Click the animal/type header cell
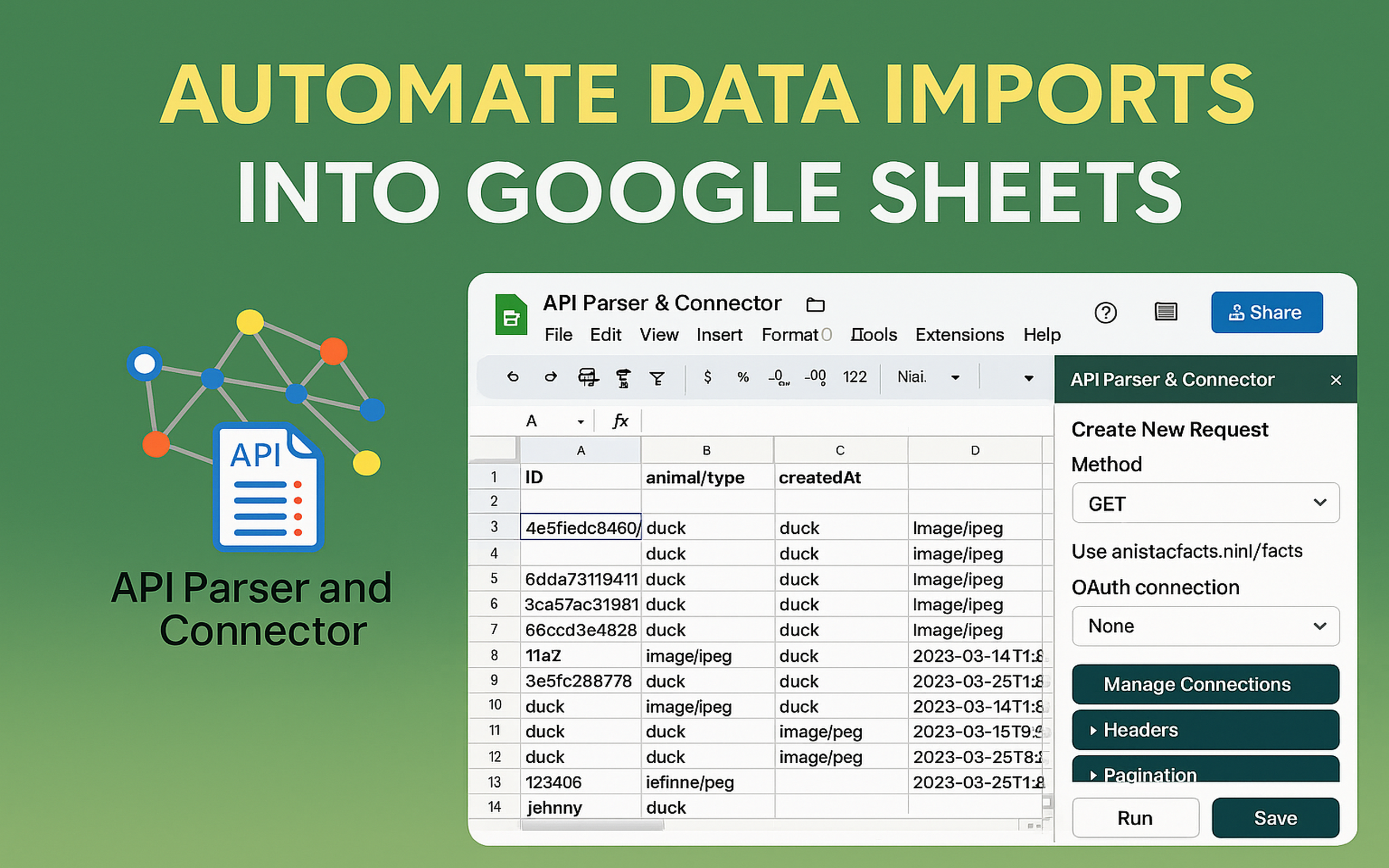The height and width of the screenshot is (868, 1389). click(x=707, y=477)
